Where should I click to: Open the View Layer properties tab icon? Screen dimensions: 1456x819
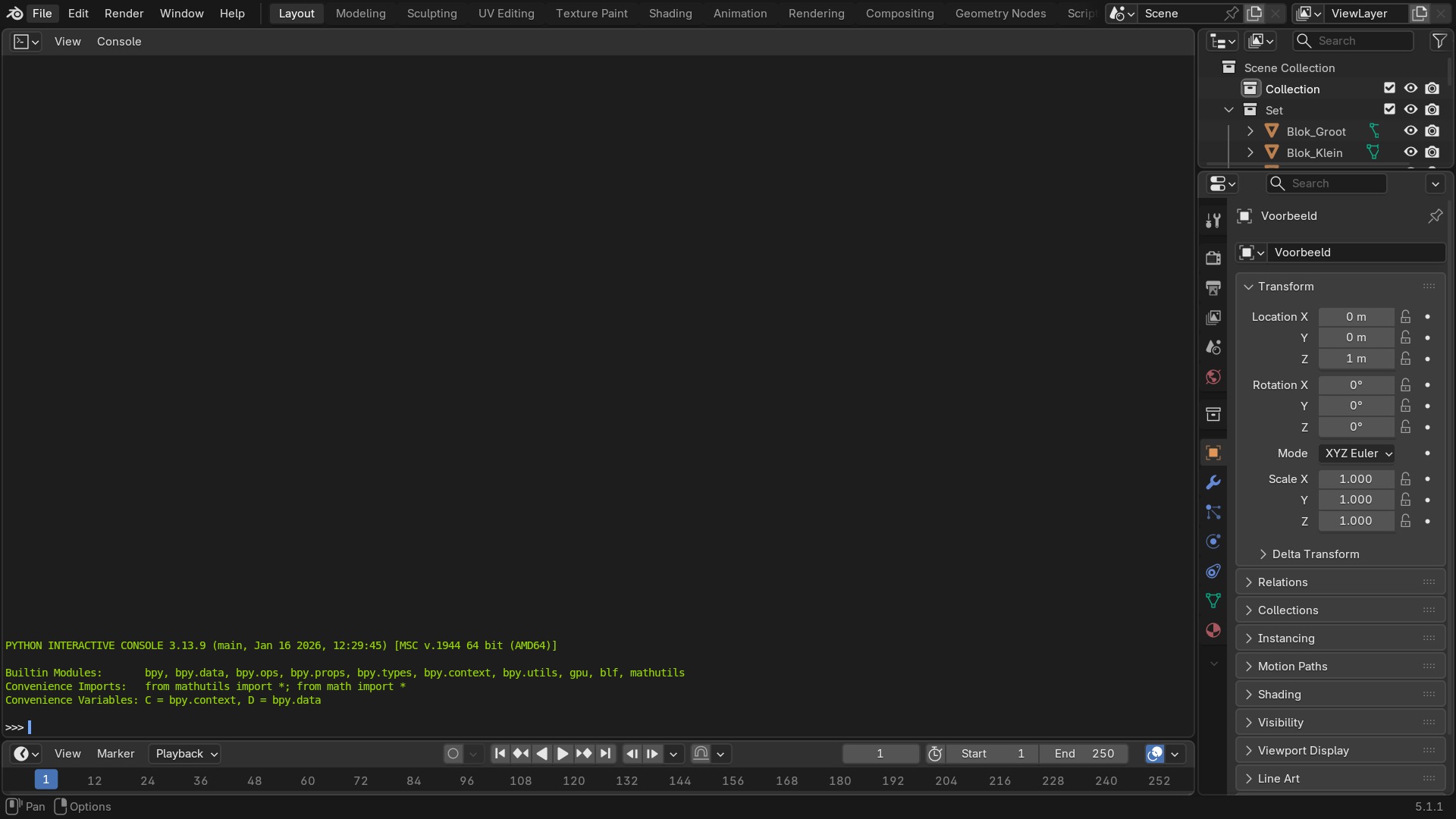(1213, 317)
